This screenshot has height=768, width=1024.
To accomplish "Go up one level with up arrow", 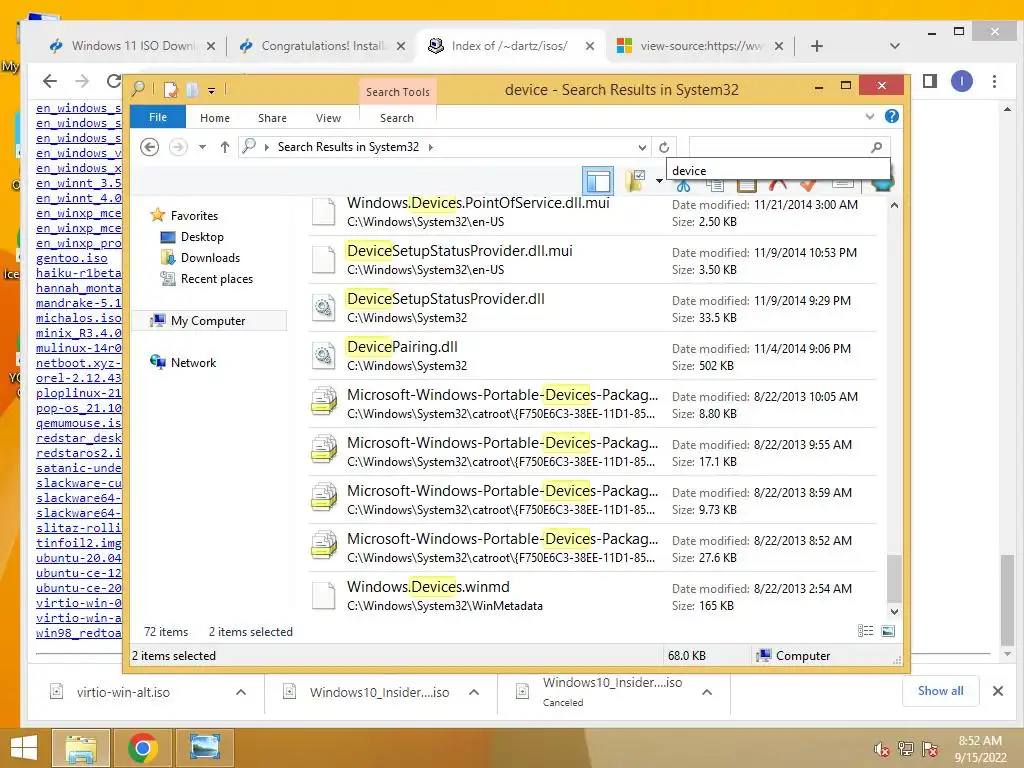I will [x=225, y=147].
